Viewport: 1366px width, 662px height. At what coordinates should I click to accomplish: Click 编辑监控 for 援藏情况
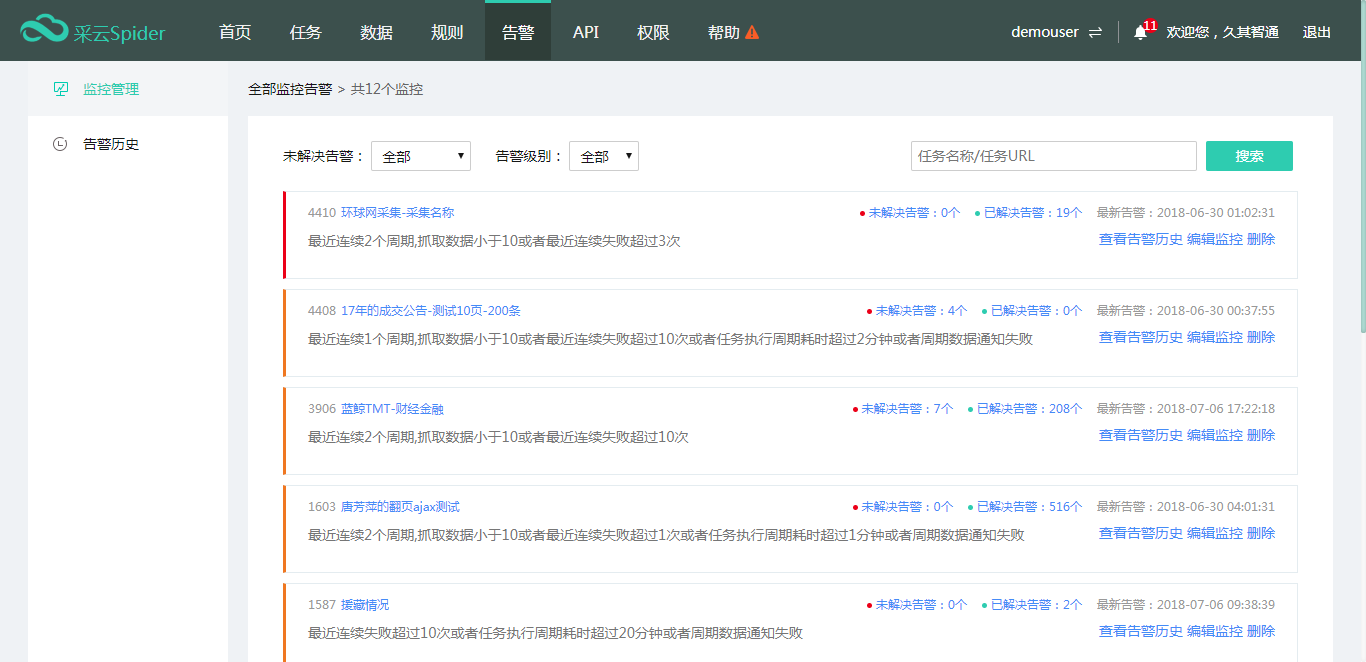pos(1215,631)
